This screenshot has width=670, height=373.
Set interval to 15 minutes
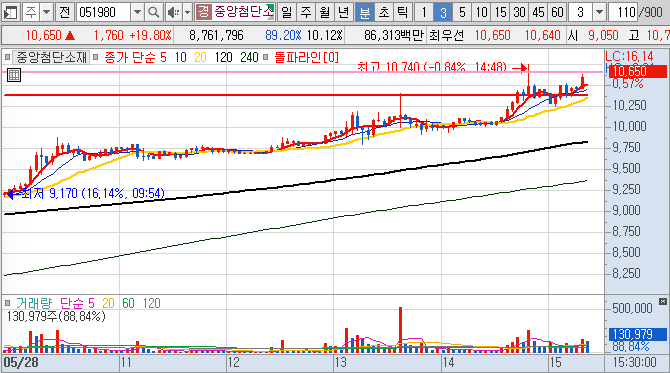tap(501, 12)
